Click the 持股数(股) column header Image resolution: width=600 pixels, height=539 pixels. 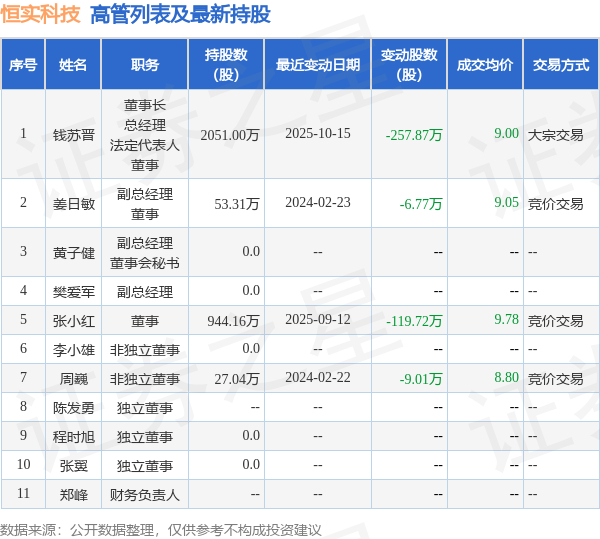pos(226,65)
